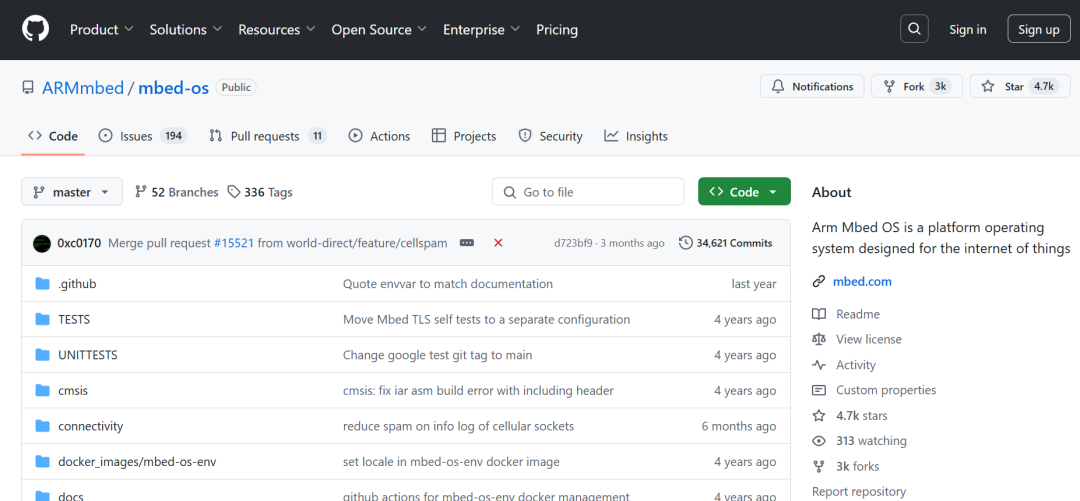This screenshot has width=1080, height=501.
Task: Go to the Insights tab
Action: 636,136
